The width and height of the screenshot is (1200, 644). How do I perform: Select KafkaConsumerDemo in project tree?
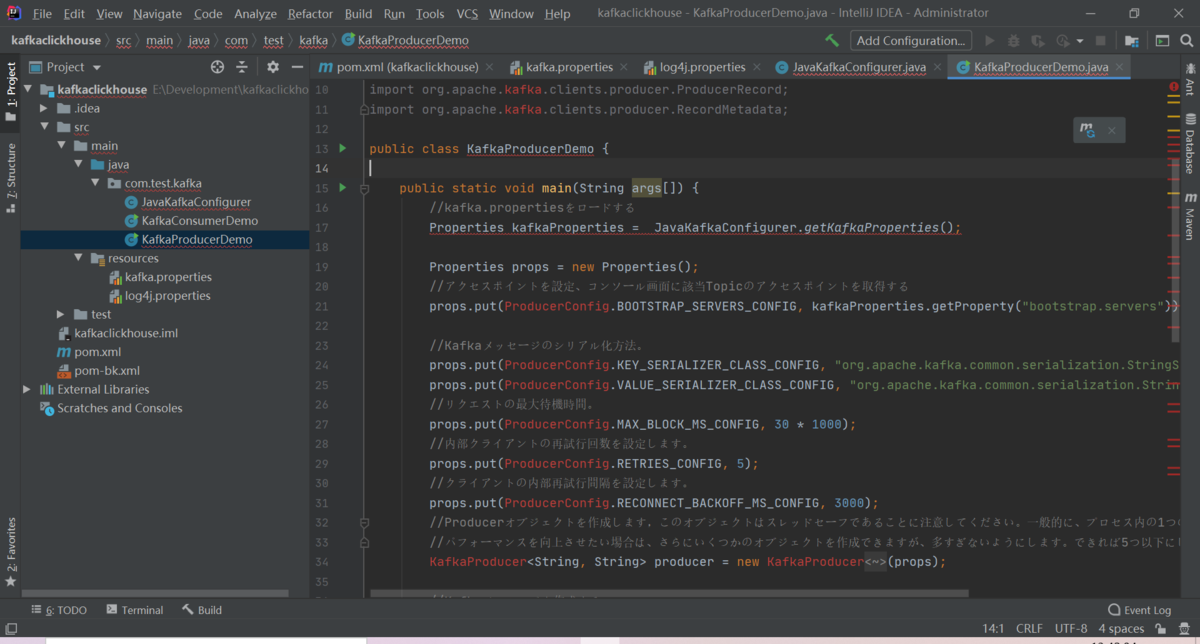pyautogui.click(x=199, y=221)
